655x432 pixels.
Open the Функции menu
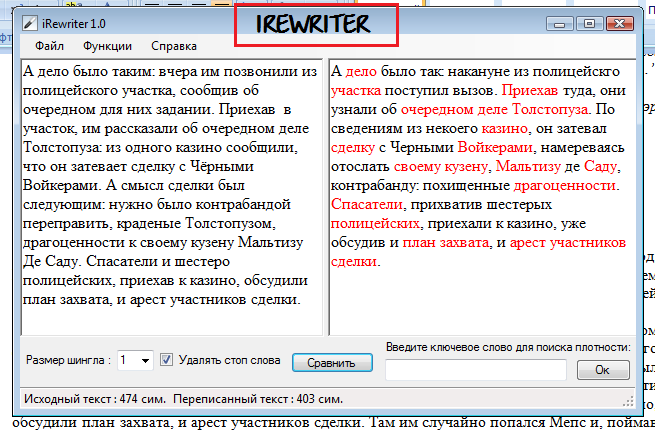point(107,46)
